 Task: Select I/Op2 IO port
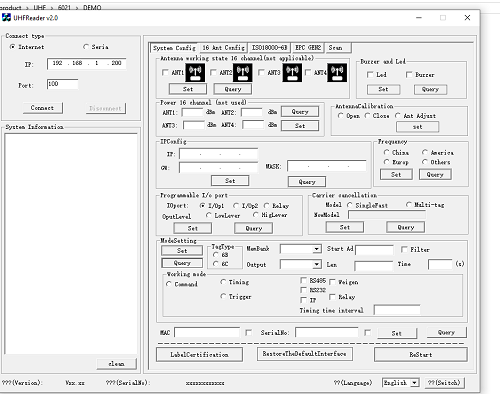(236, 206)
